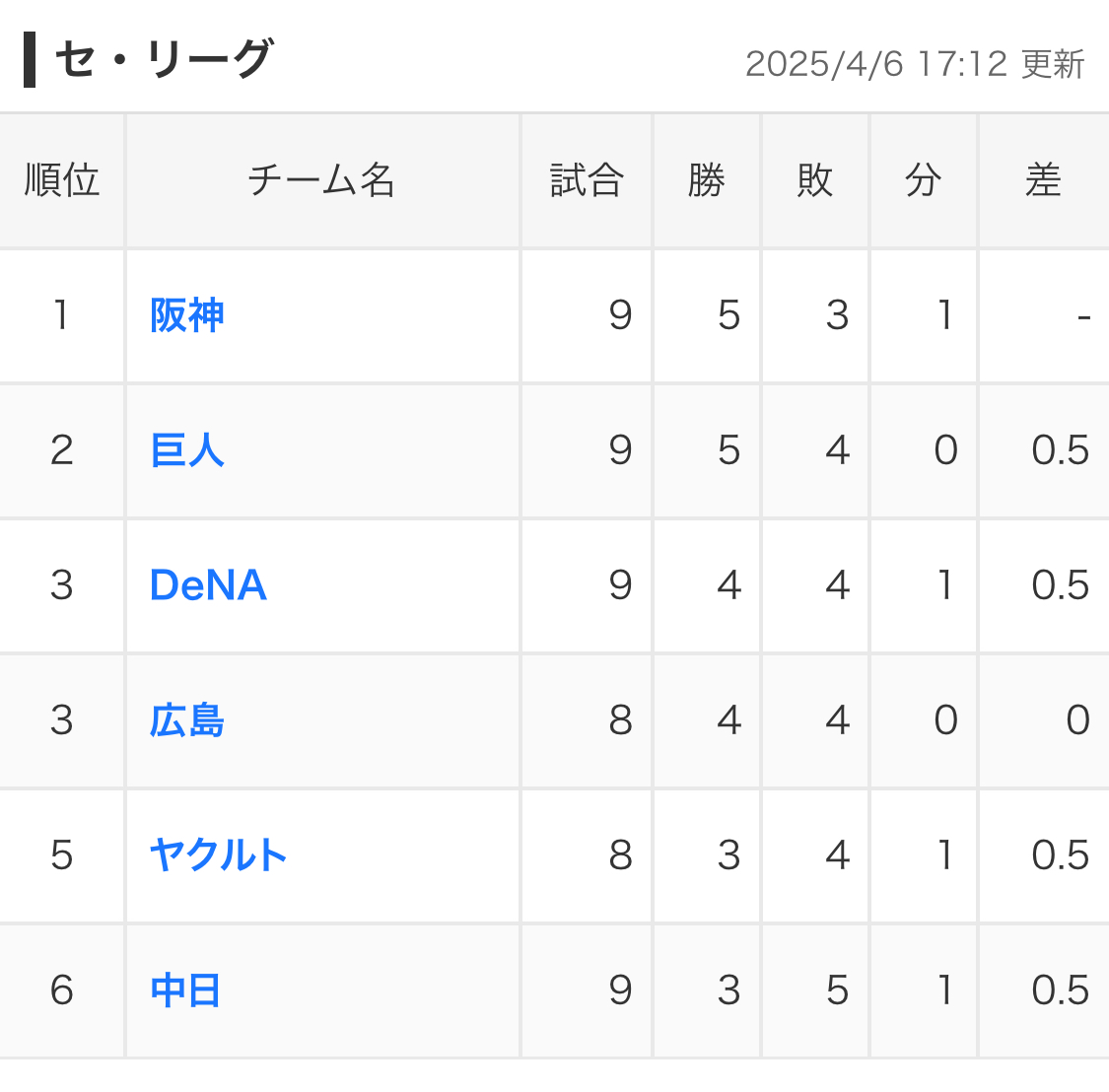The width and height of the screenshot is (1109, 1092).
Task: Click the セ・リーグ section heading
Action: pos(164,59)
